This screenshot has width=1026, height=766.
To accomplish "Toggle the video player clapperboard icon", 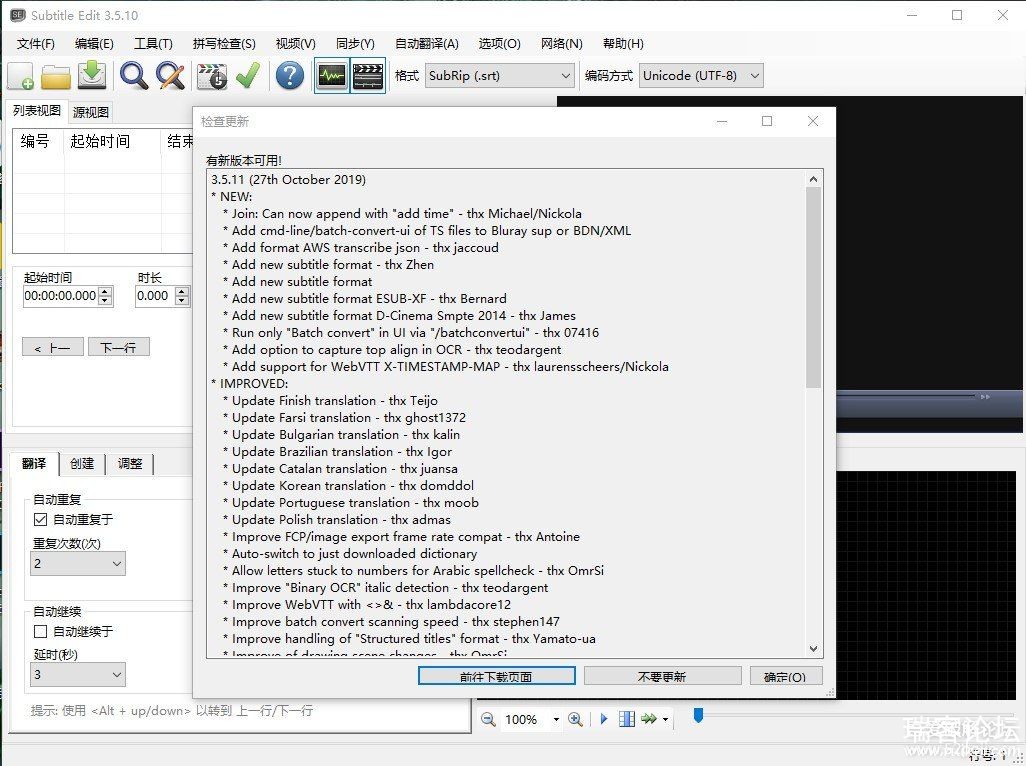I will tap(368, 76).
